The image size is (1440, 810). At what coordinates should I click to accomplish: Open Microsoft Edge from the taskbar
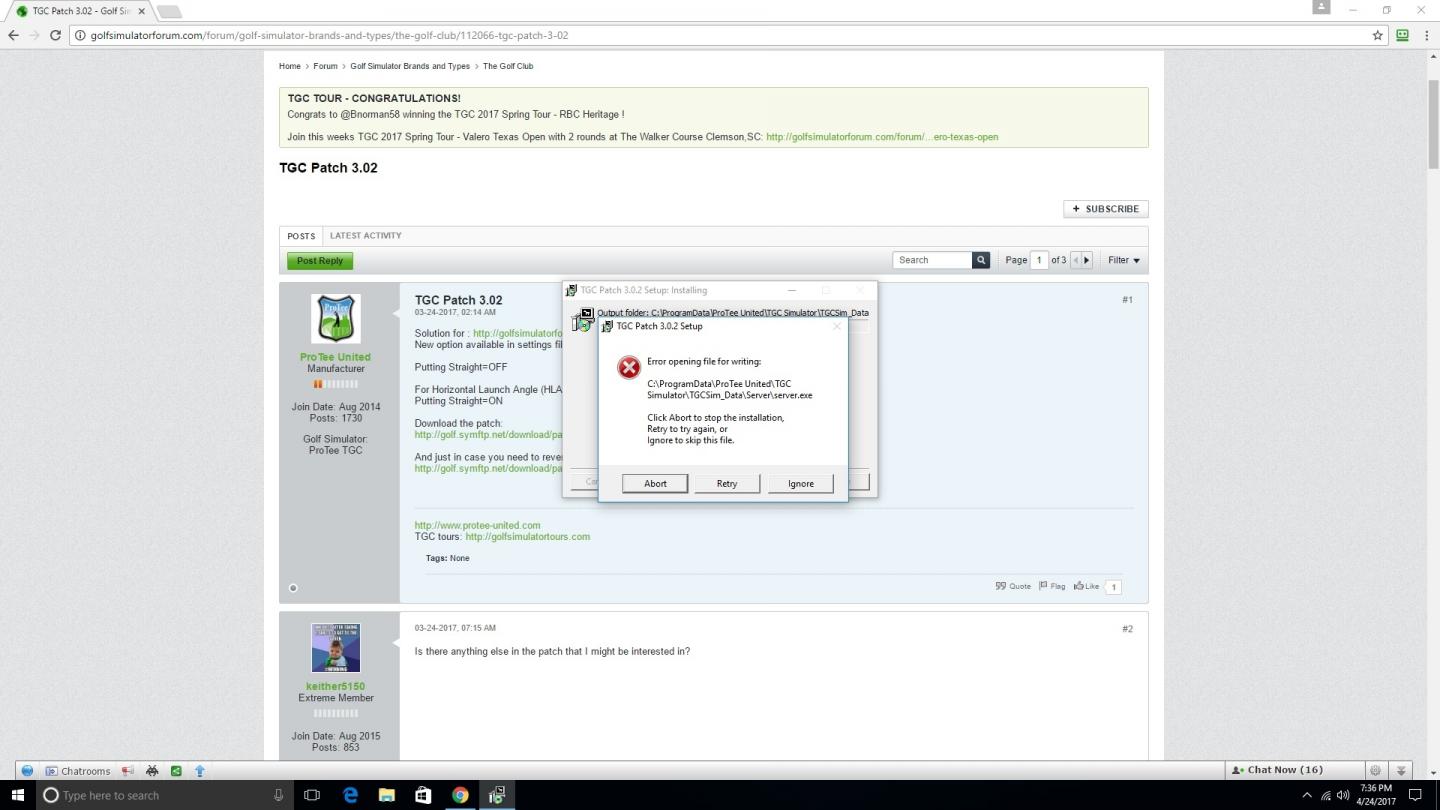[350, 795]
